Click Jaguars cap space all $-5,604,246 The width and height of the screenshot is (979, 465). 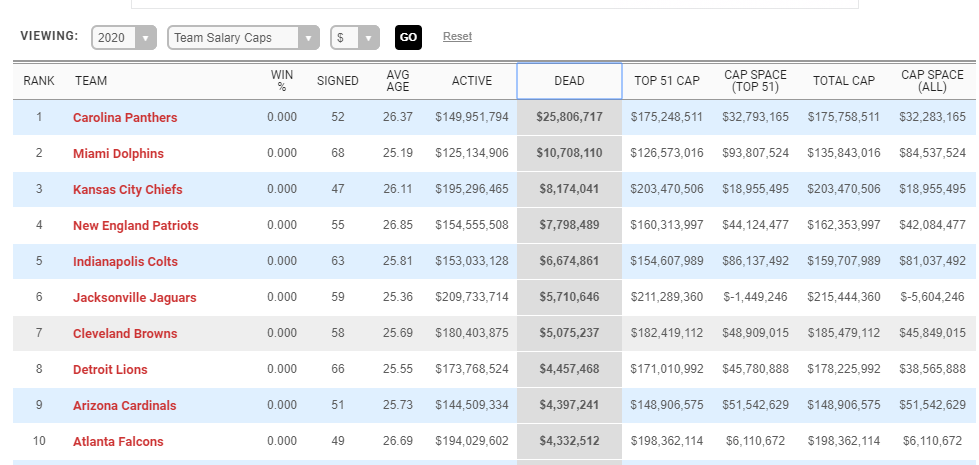tap(932, 297)
